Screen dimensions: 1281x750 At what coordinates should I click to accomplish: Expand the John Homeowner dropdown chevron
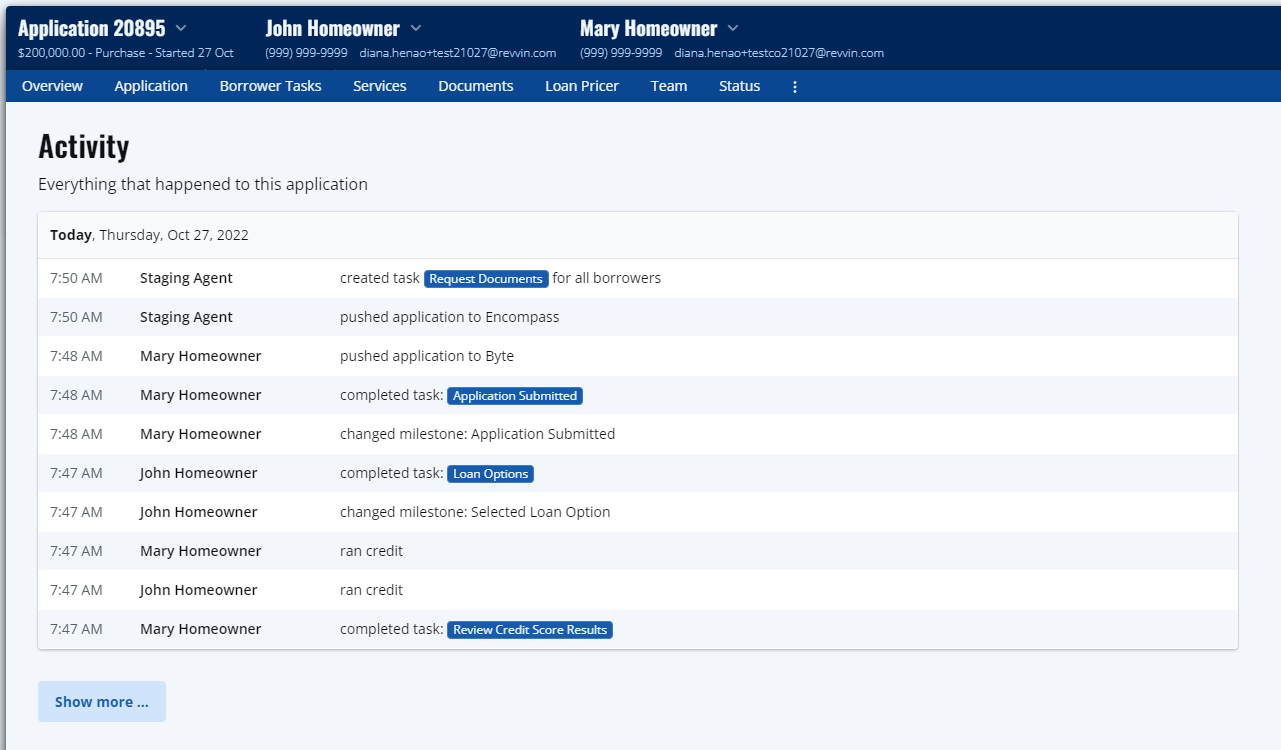coord(416,28)
